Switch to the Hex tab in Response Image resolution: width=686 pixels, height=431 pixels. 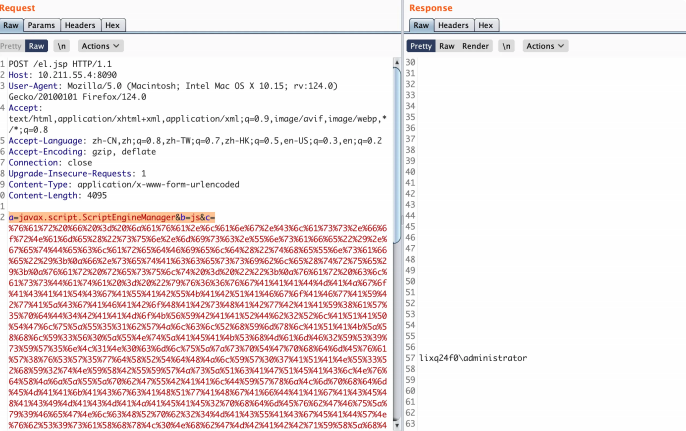point(486,25)
